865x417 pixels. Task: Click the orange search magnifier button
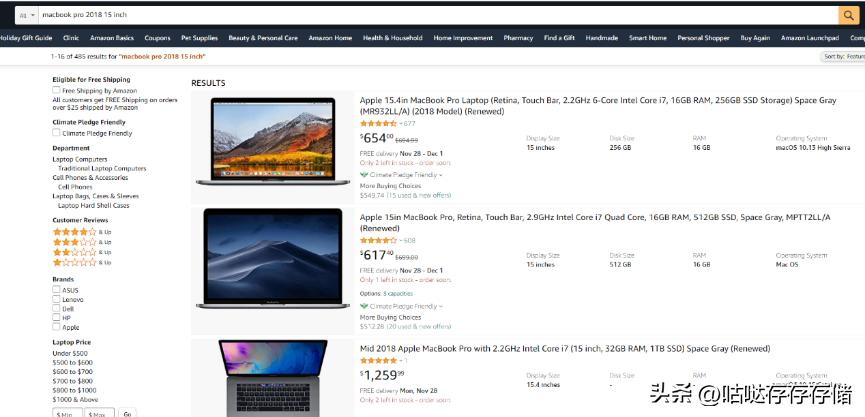click(848, 15)
